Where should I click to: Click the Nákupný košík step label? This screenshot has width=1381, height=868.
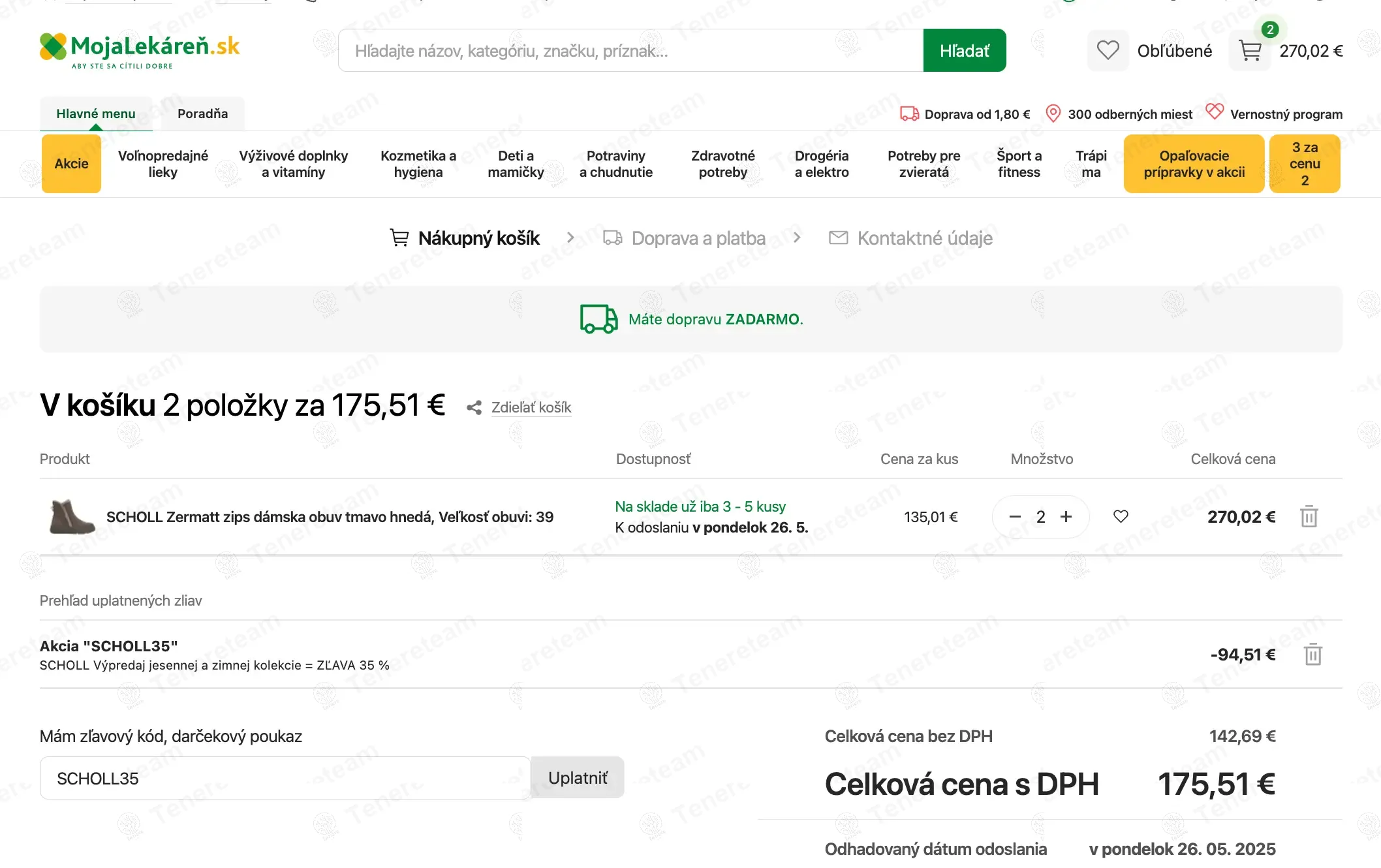click(479, 238)
